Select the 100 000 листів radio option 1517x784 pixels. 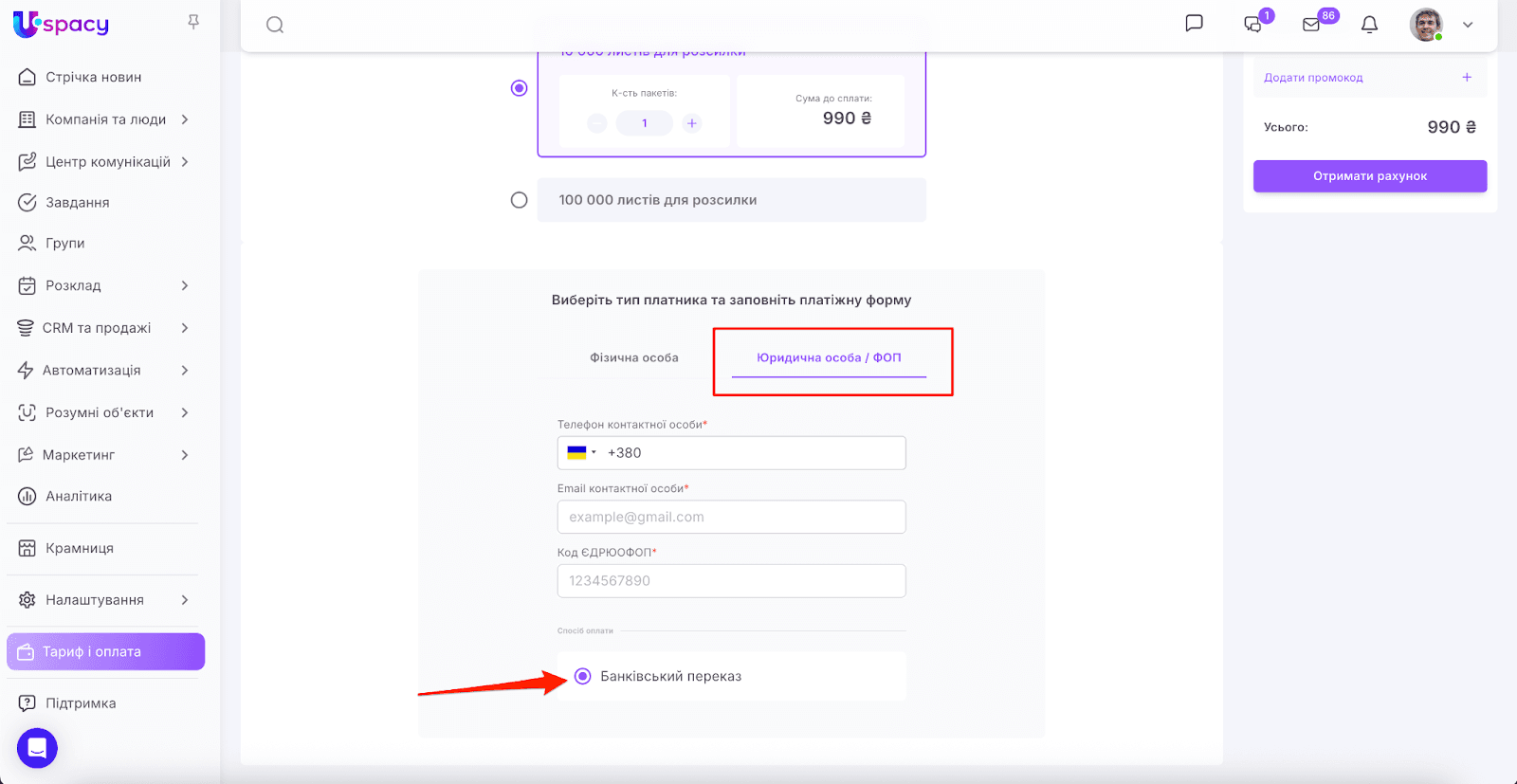tap(519, 200)
